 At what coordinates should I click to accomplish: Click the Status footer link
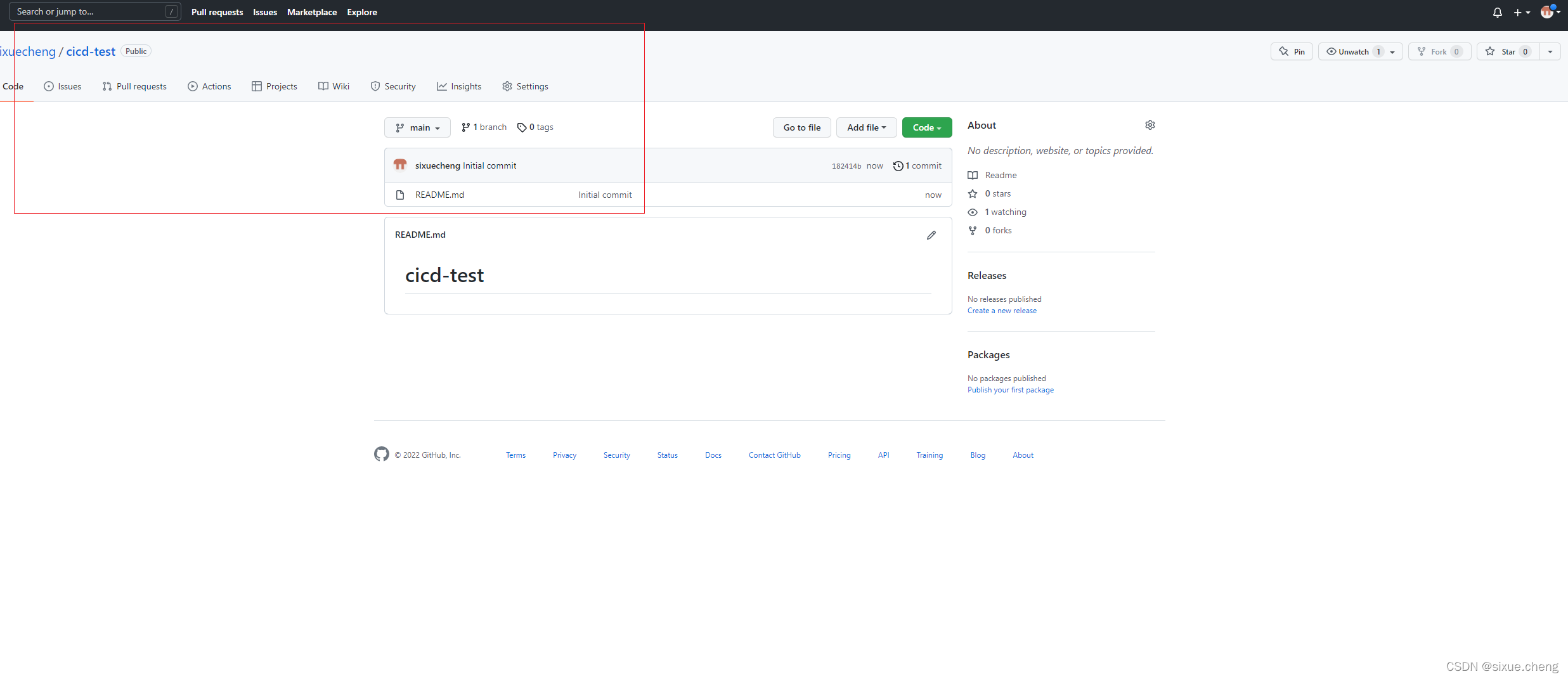[x=667, y=455]
